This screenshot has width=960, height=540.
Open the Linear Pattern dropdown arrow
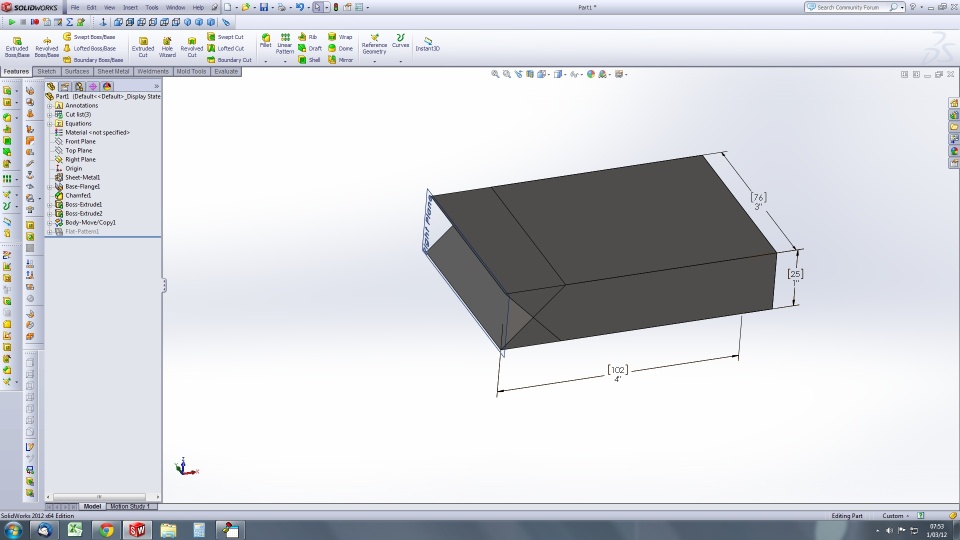[285, 61]
